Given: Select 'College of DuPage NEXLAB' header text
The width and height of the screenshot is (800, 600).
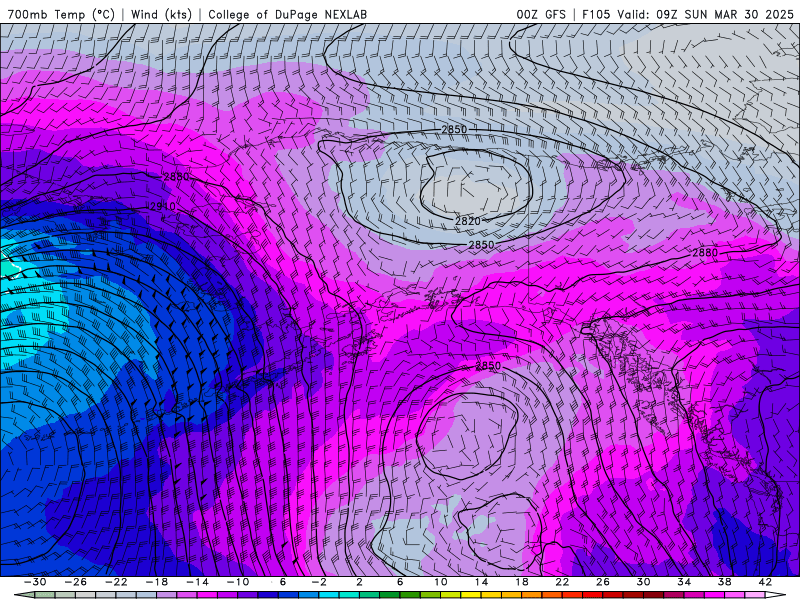Looking at the screenshot, I should point(287,14).
